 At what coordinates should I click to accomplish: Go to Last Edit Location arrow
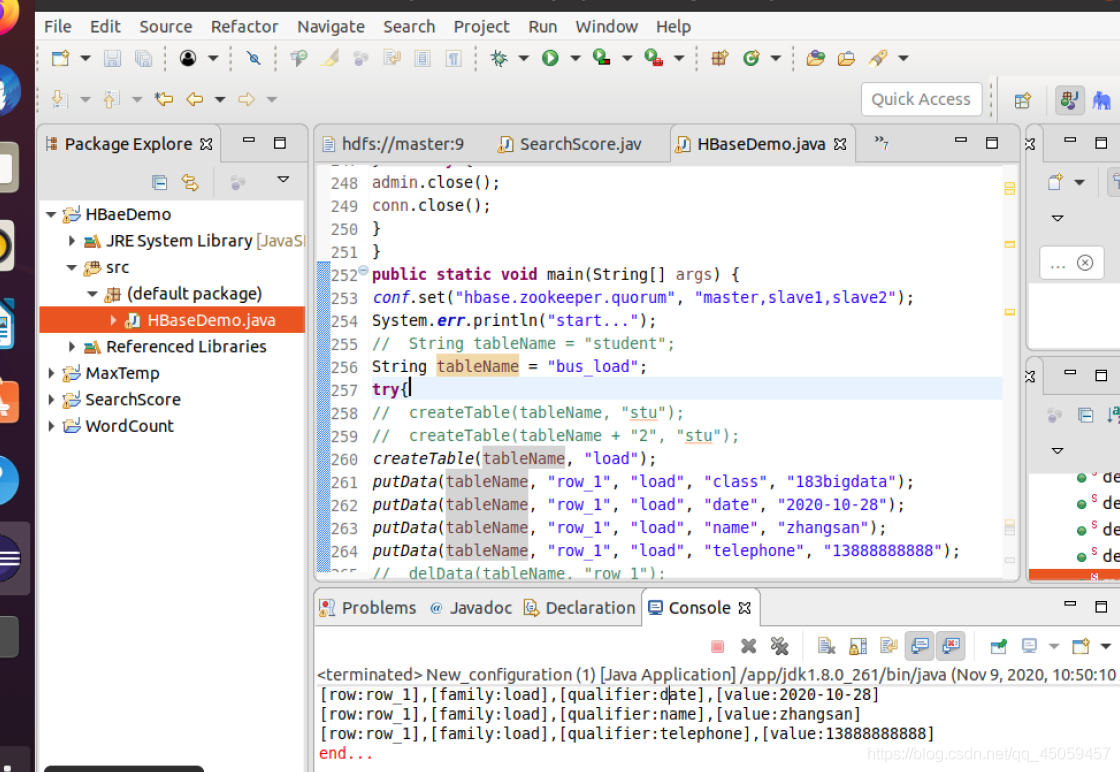click(x=164, y=99)
